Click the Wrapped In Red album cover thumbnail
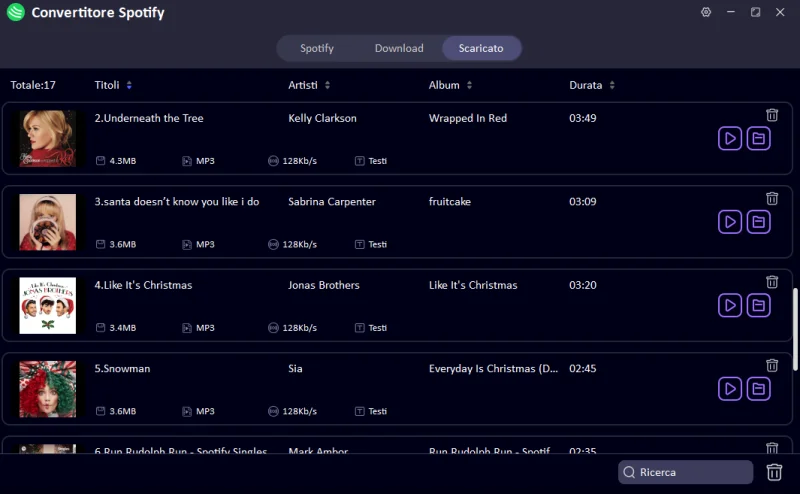 tap(47, 138)
